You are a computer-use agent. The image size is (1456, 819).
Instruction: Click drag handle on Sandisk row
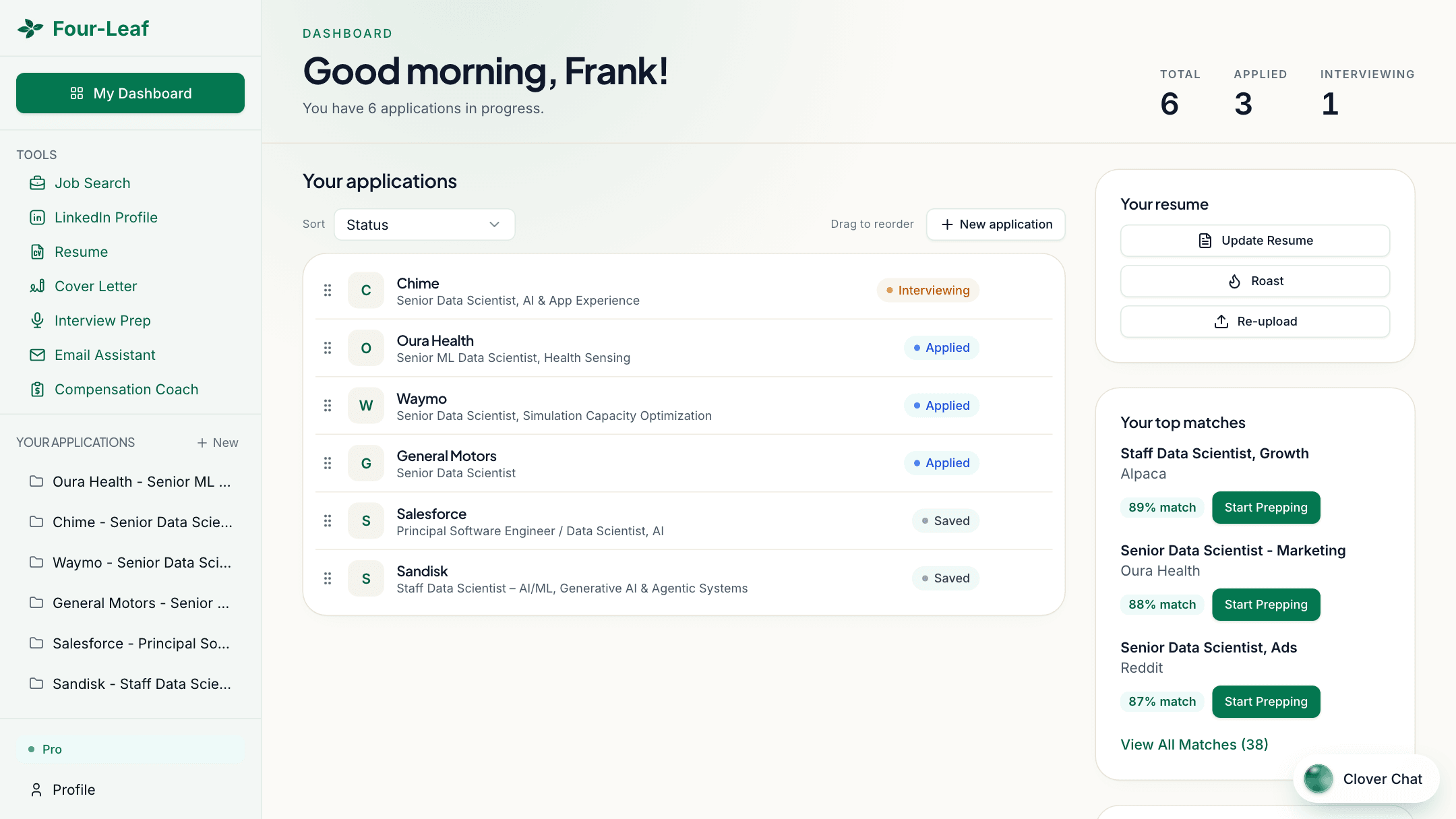[x=328, y=578]
